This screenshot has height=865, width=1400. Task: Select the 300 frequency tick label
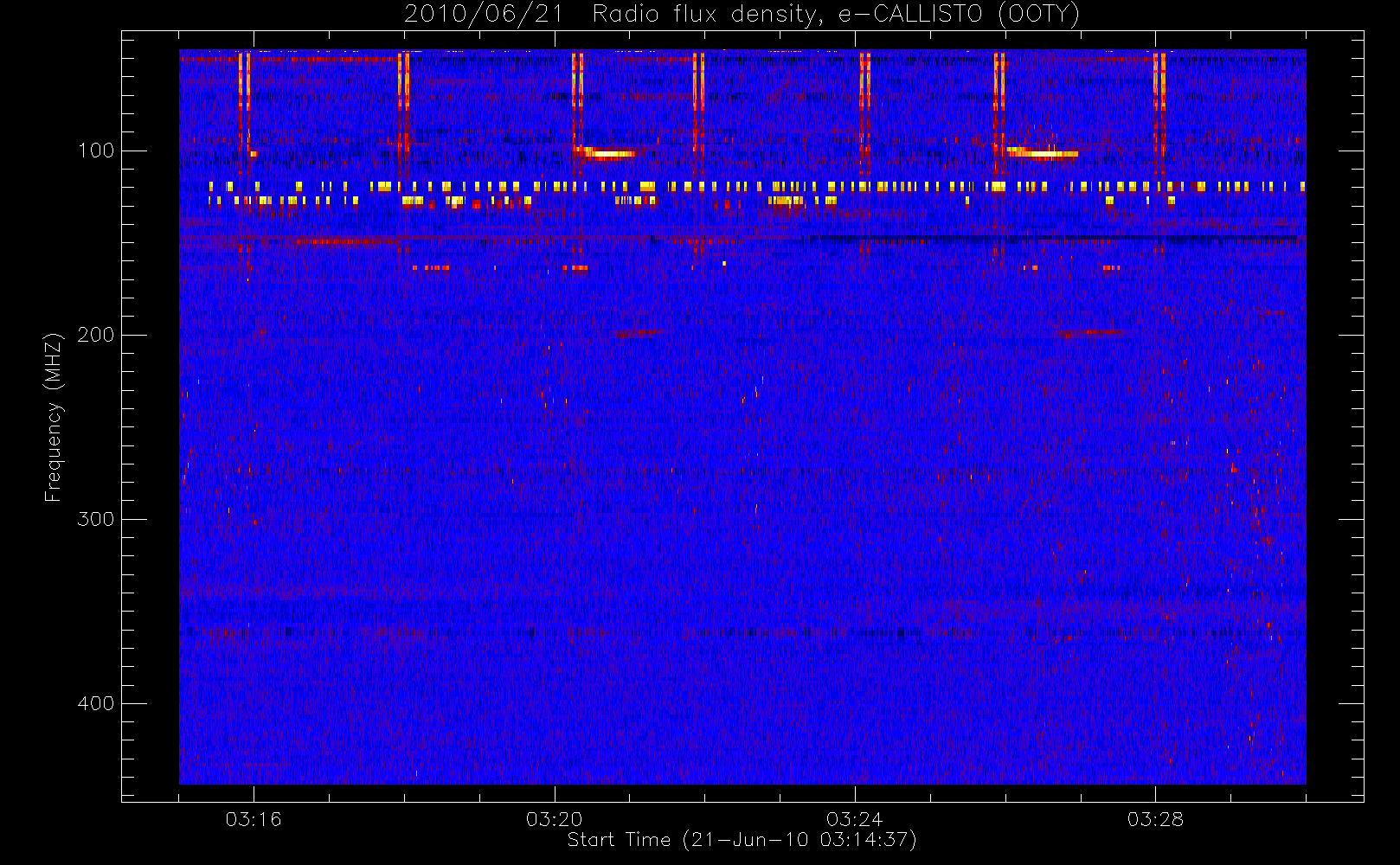[x=95, y=519]
